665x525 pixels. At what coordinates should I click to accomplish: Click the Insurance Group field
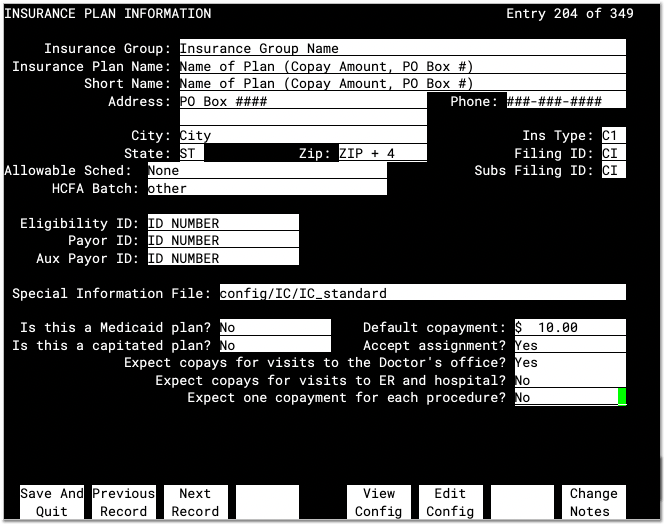(402, 47)
